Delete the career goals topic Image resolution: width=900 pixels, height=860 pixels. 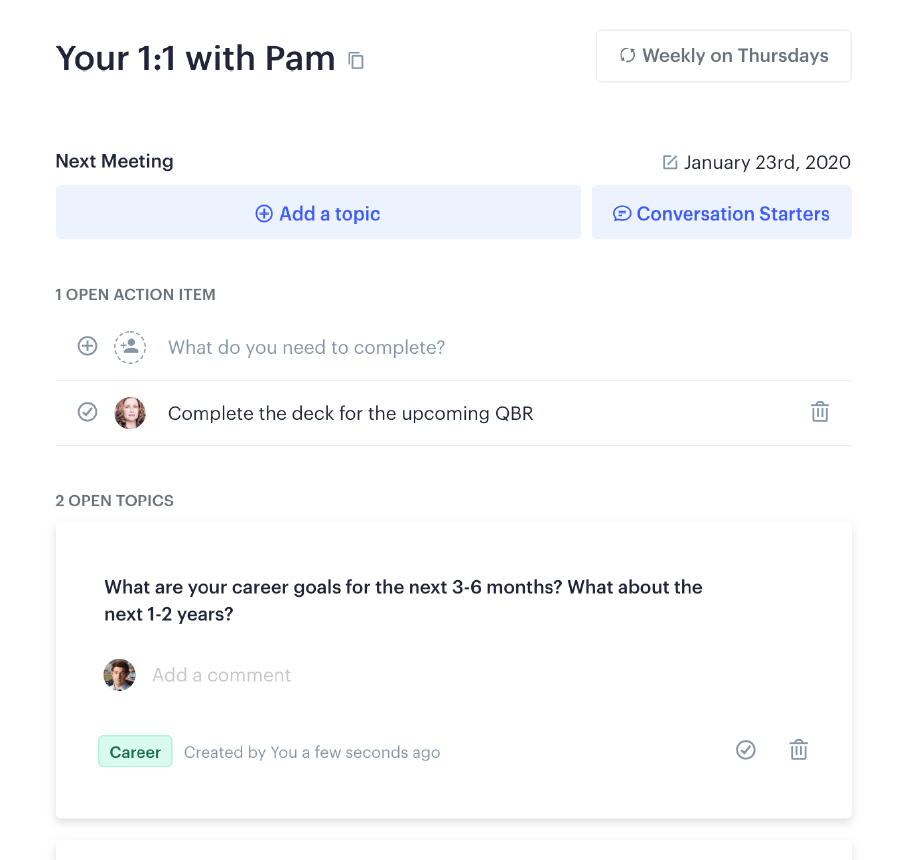pyautogui.click(x=798, y=750)
